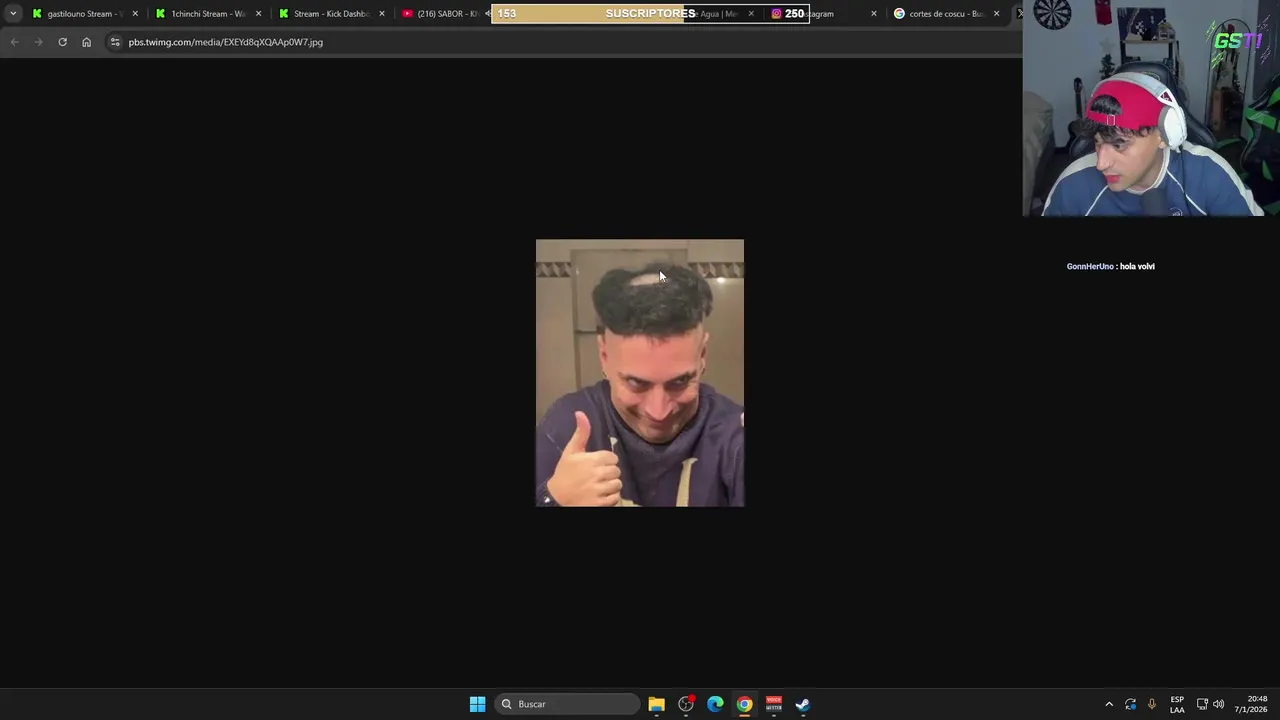1280x720 pixels.
Task: Open network settings tray icon
Action: 1202,704
